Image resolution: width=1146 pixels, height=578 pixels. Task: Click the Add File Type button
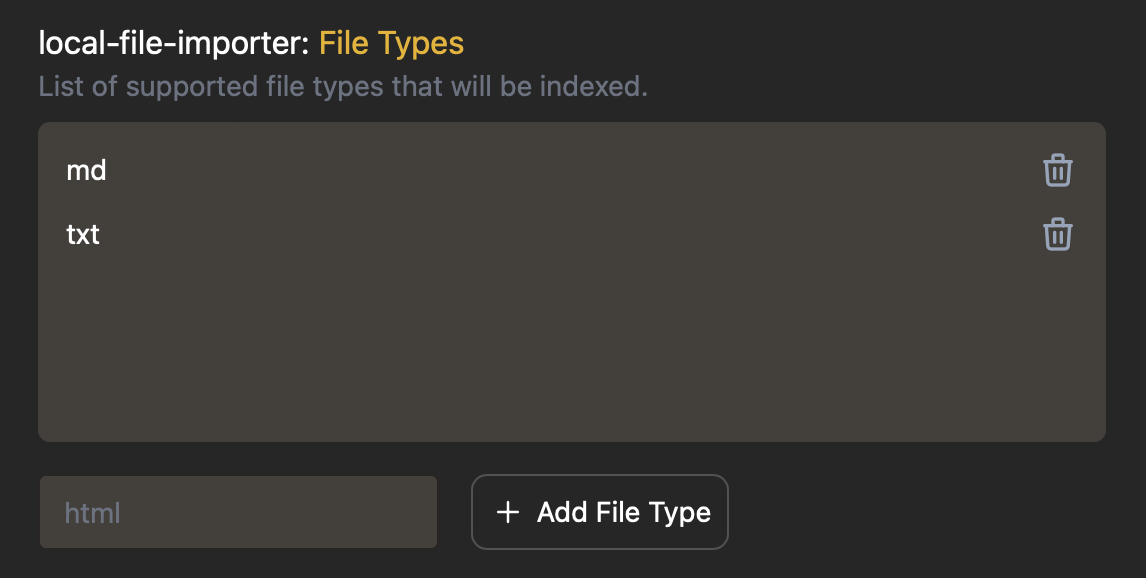click(600, 512)
